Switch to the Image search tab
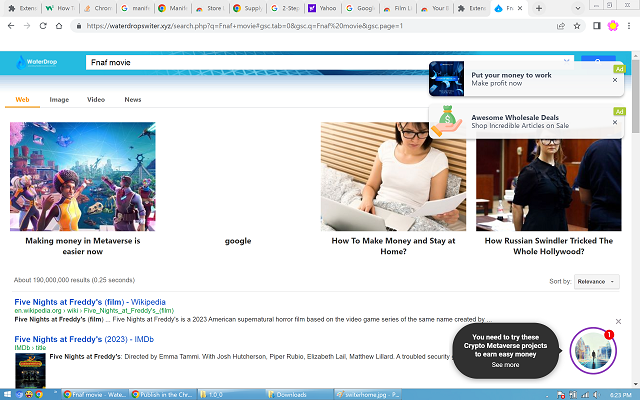 (59, 100)
